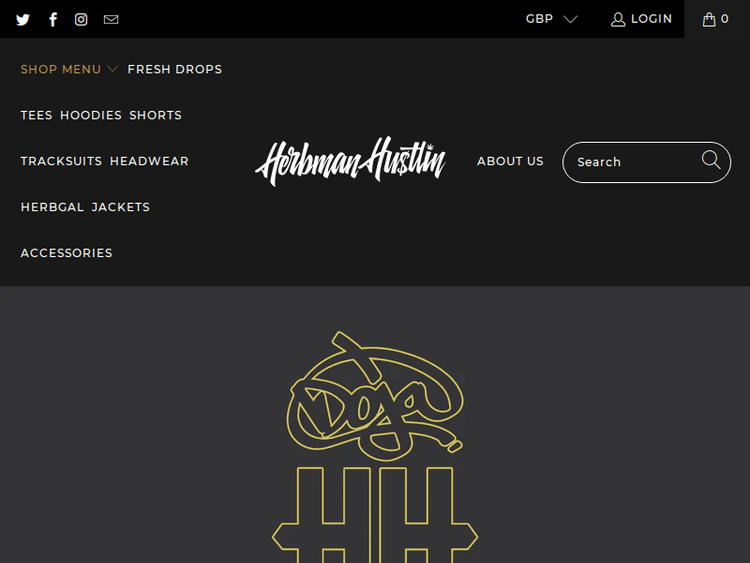Click the Herbman Hustlin logo

[351, 161]
